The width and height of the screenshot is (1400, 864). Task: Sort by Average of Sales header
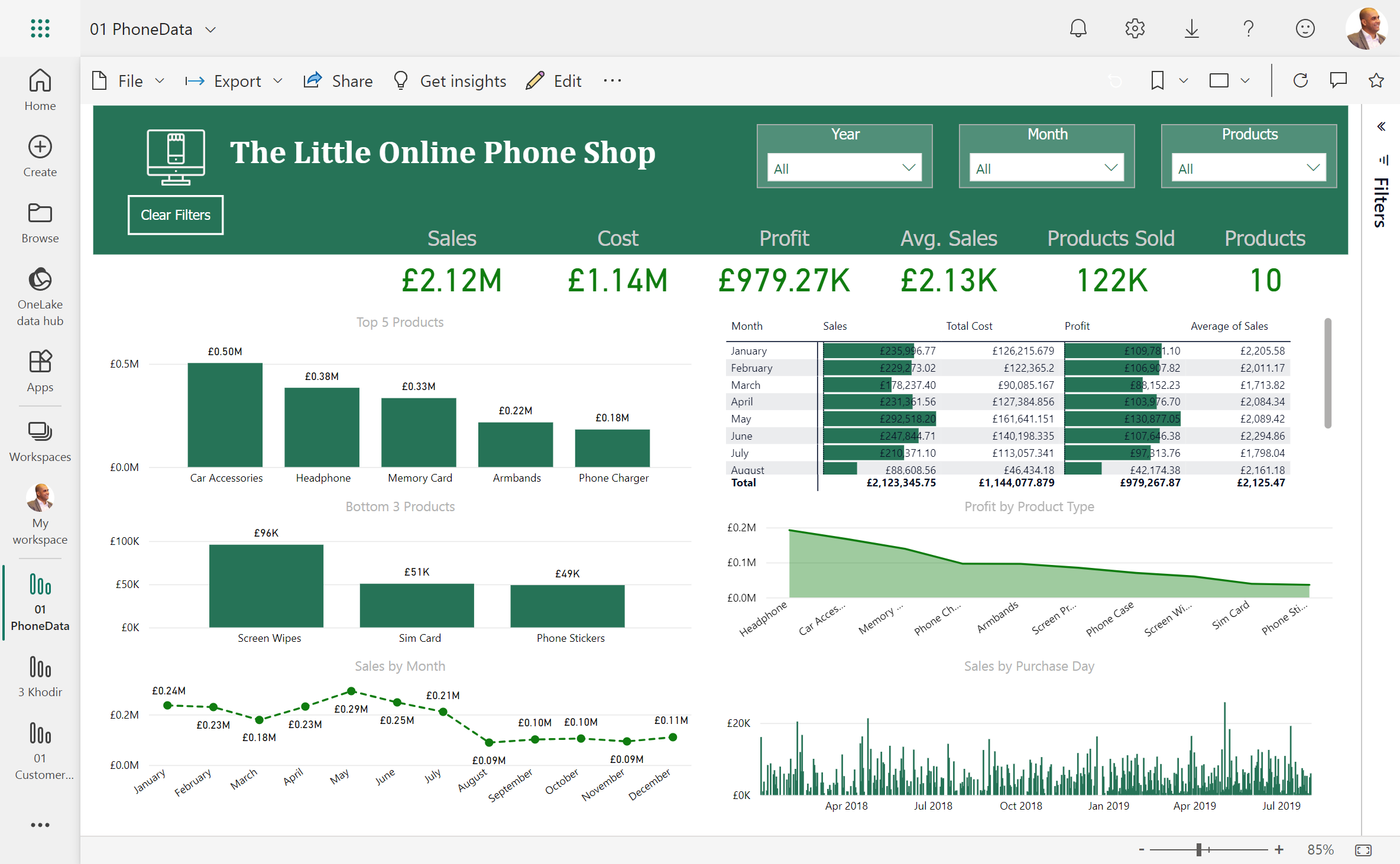click(1229, 326)
